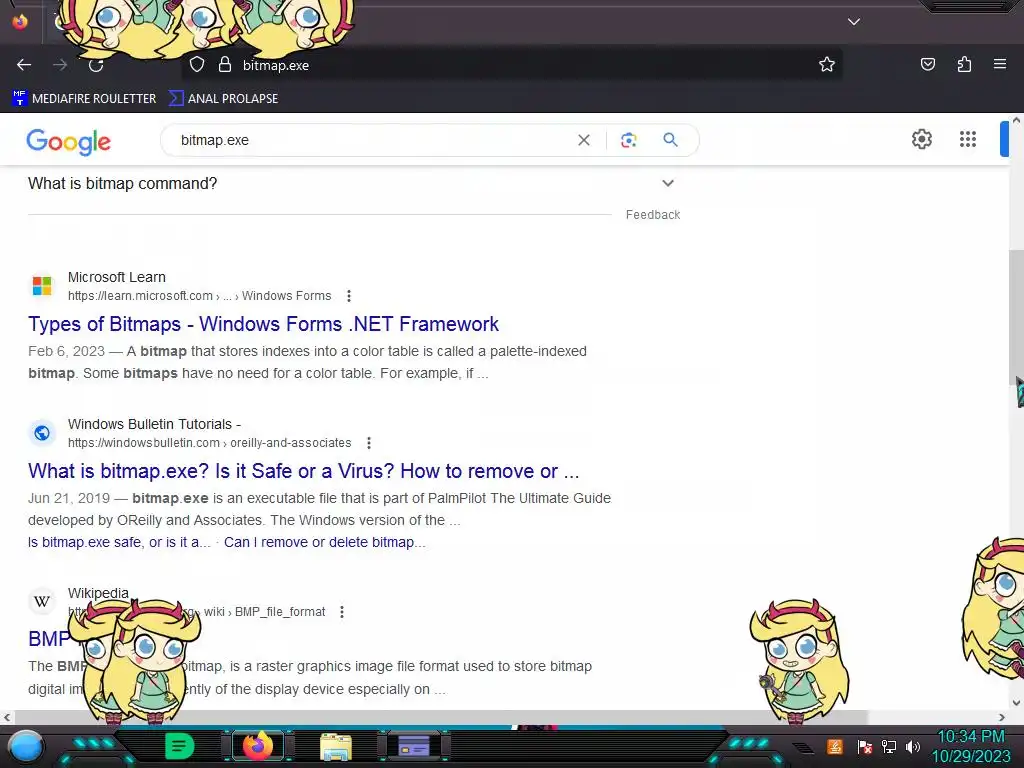Open MEDIAFIRE ROULETTER bookmark
1024x768 pixels.
tap(84, 99)
